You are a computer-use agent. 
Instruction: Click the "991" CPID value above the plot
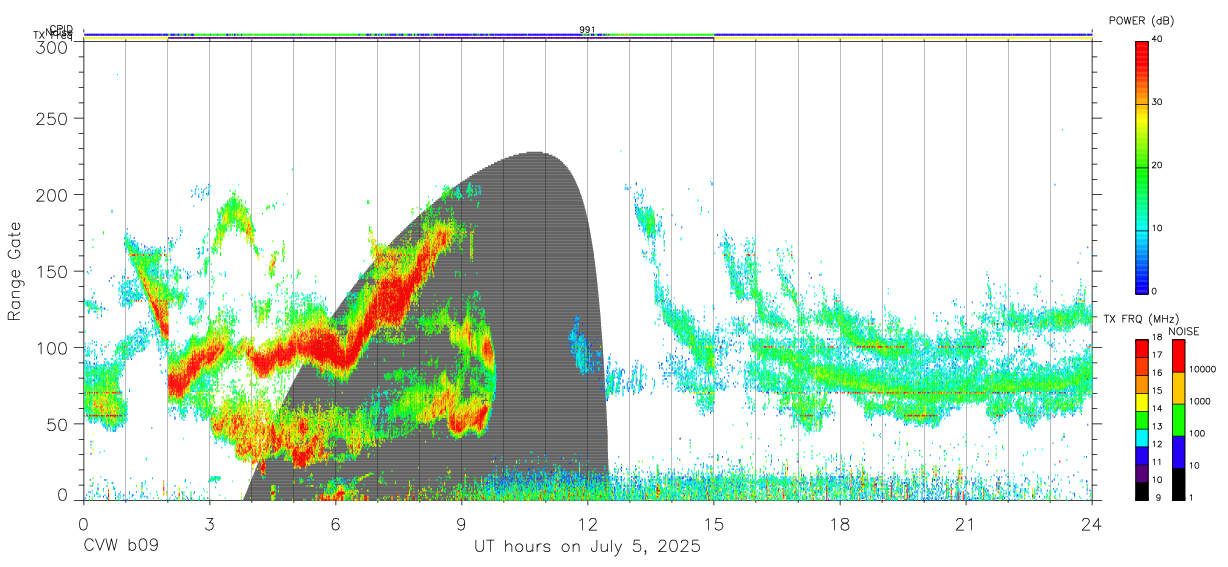click(x=587, y=30)
